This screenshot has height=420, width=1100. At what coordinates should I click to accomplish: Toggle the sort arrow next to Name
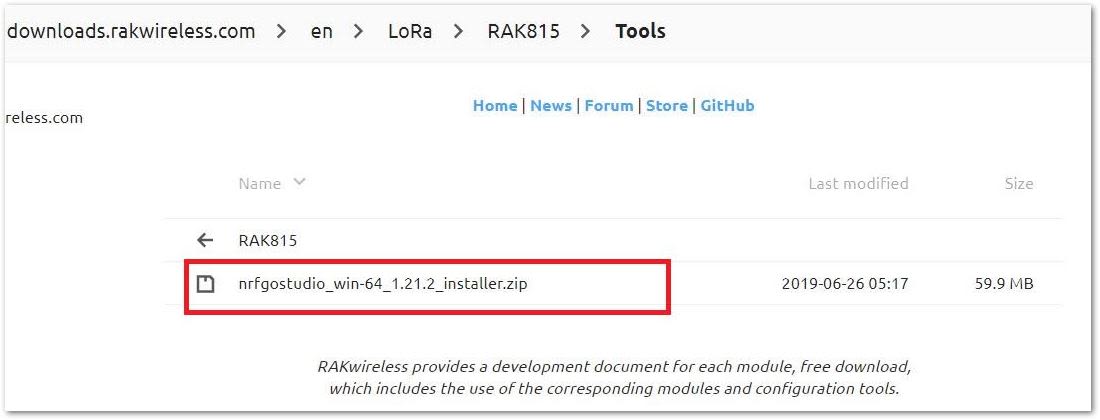(299, 182)
